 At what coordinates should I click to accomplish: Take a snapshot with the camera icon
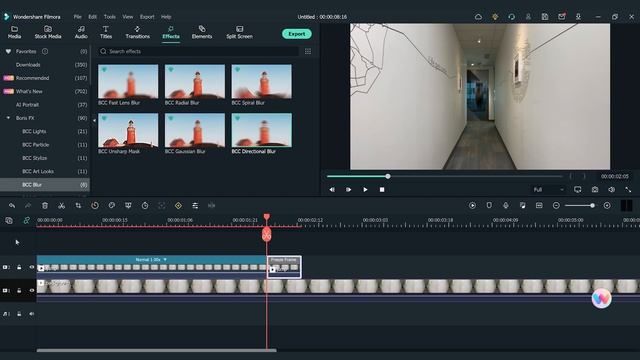[x=595, y=190]
